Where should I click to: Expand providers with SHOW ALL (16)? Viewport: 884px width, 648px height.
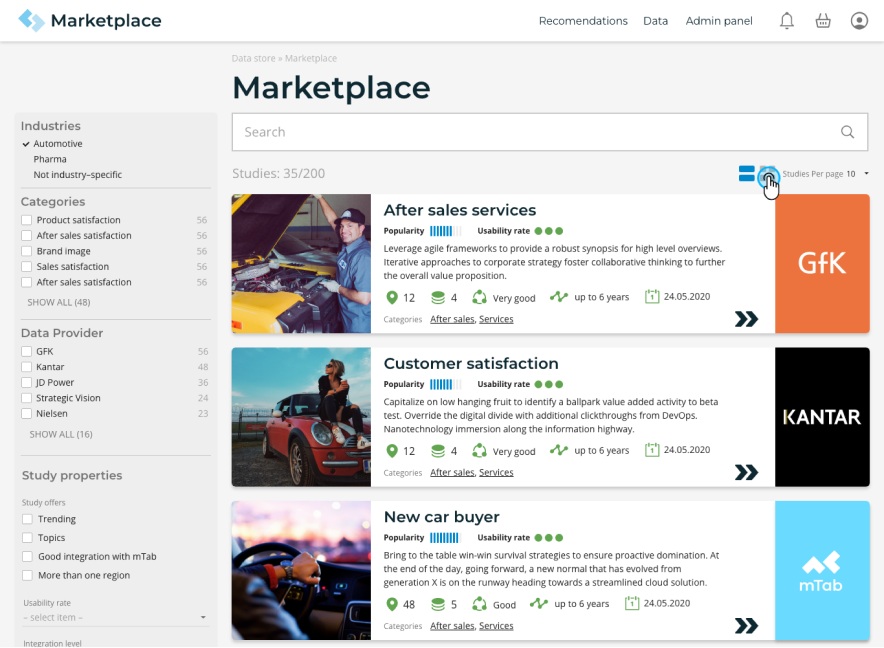coord(61,434)
